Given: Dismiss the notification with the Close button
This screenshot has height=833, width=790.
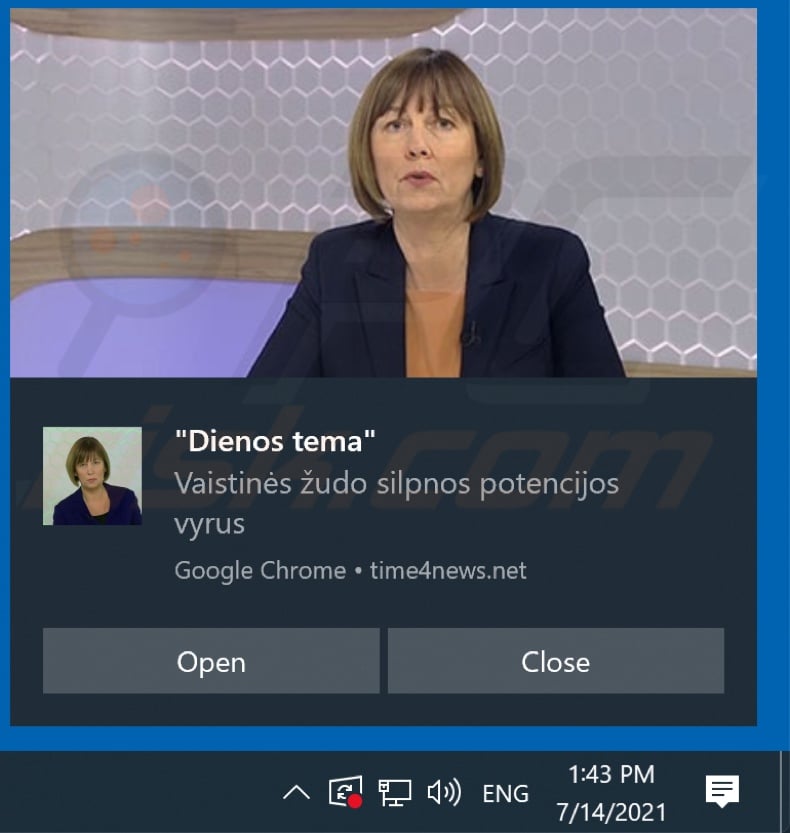Looking at the screenshot, I should click(x=556, y=660).
